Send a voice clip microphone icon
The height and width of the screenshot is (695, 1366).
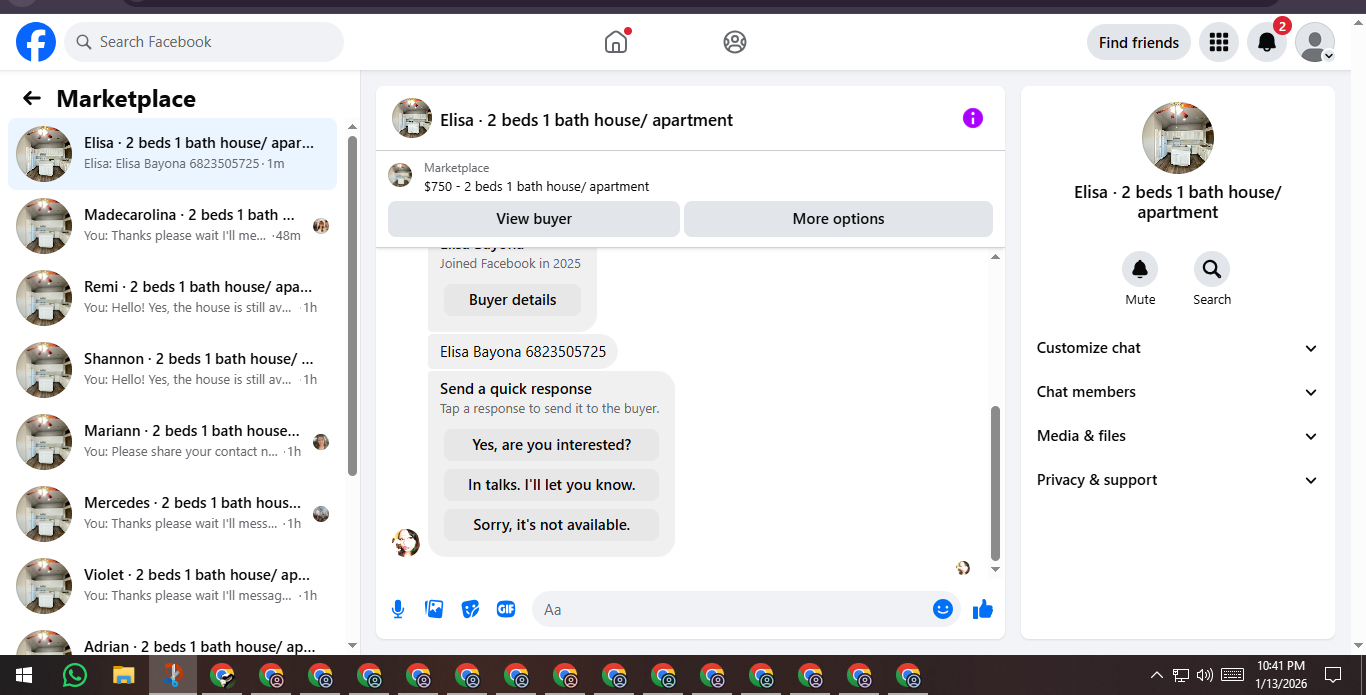[398, 609]
